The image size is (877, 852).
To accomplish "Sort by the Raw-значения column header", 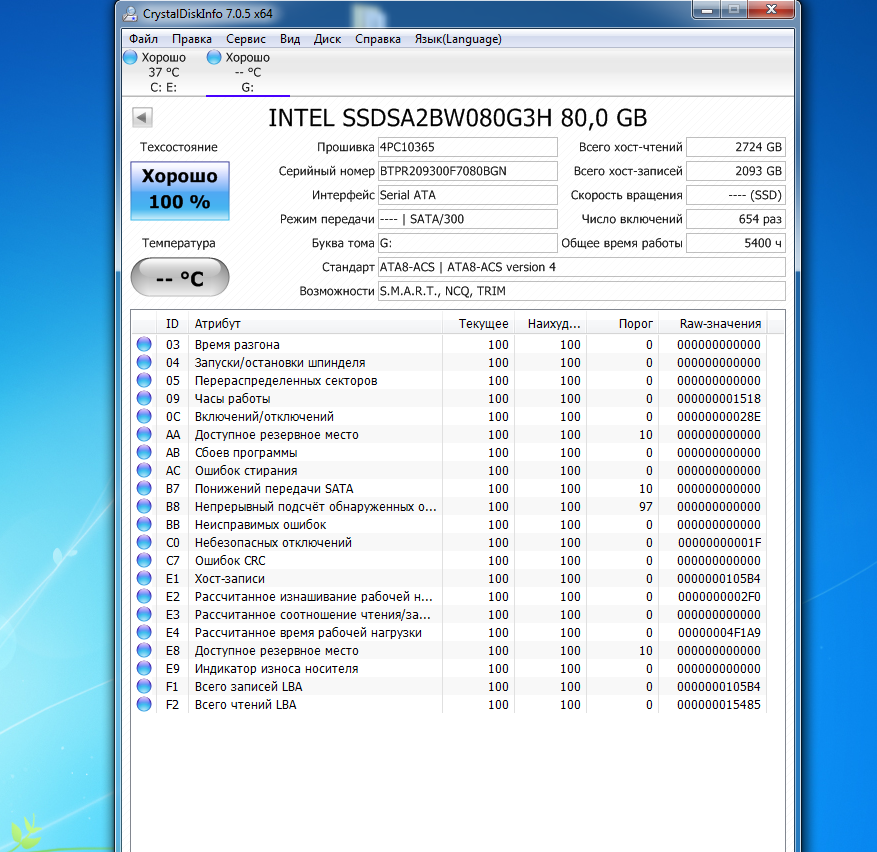I will point(720,324).
